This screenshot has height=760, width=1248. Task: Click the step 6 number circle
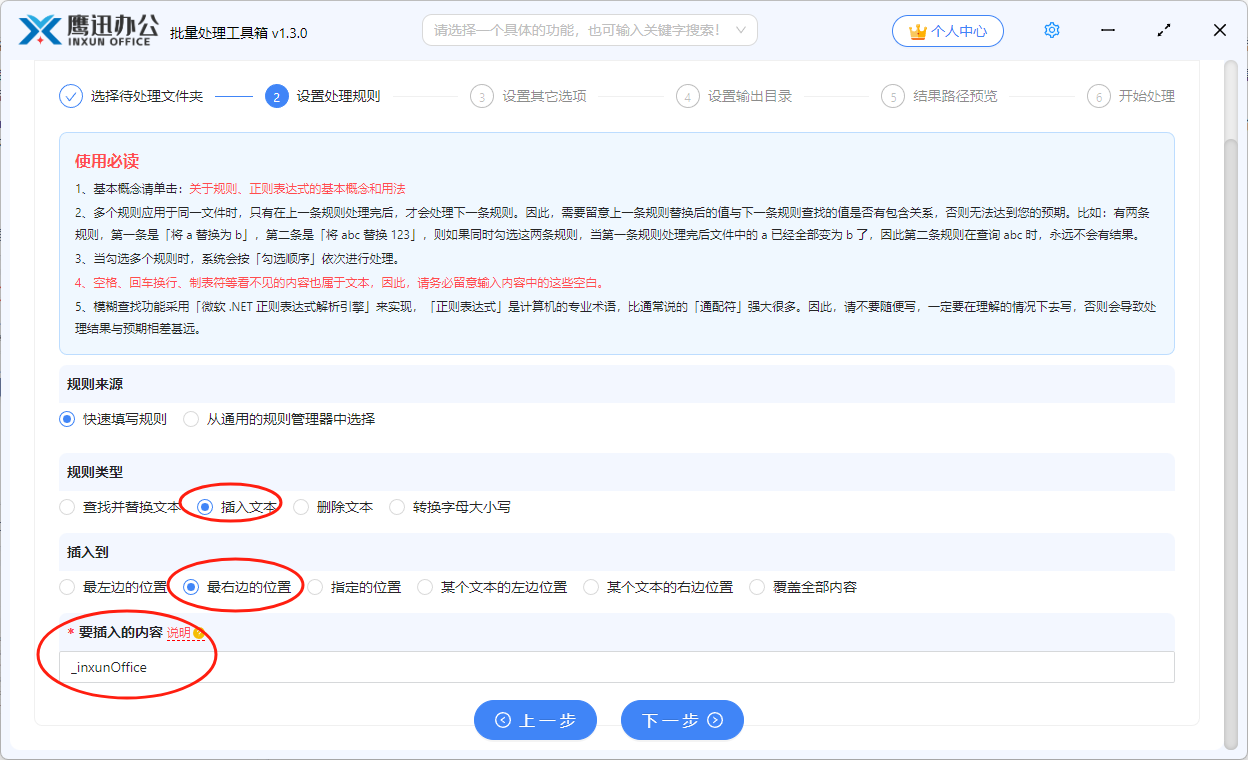click(1098, 96)
